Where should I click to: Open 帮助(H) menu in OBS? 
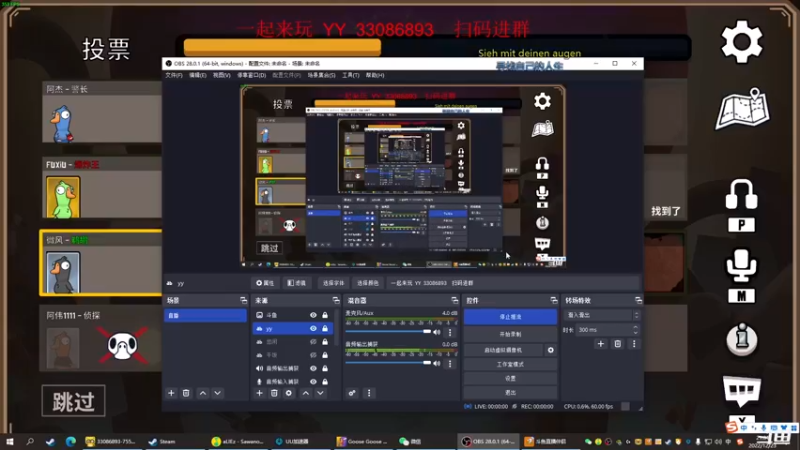[375, 76]
